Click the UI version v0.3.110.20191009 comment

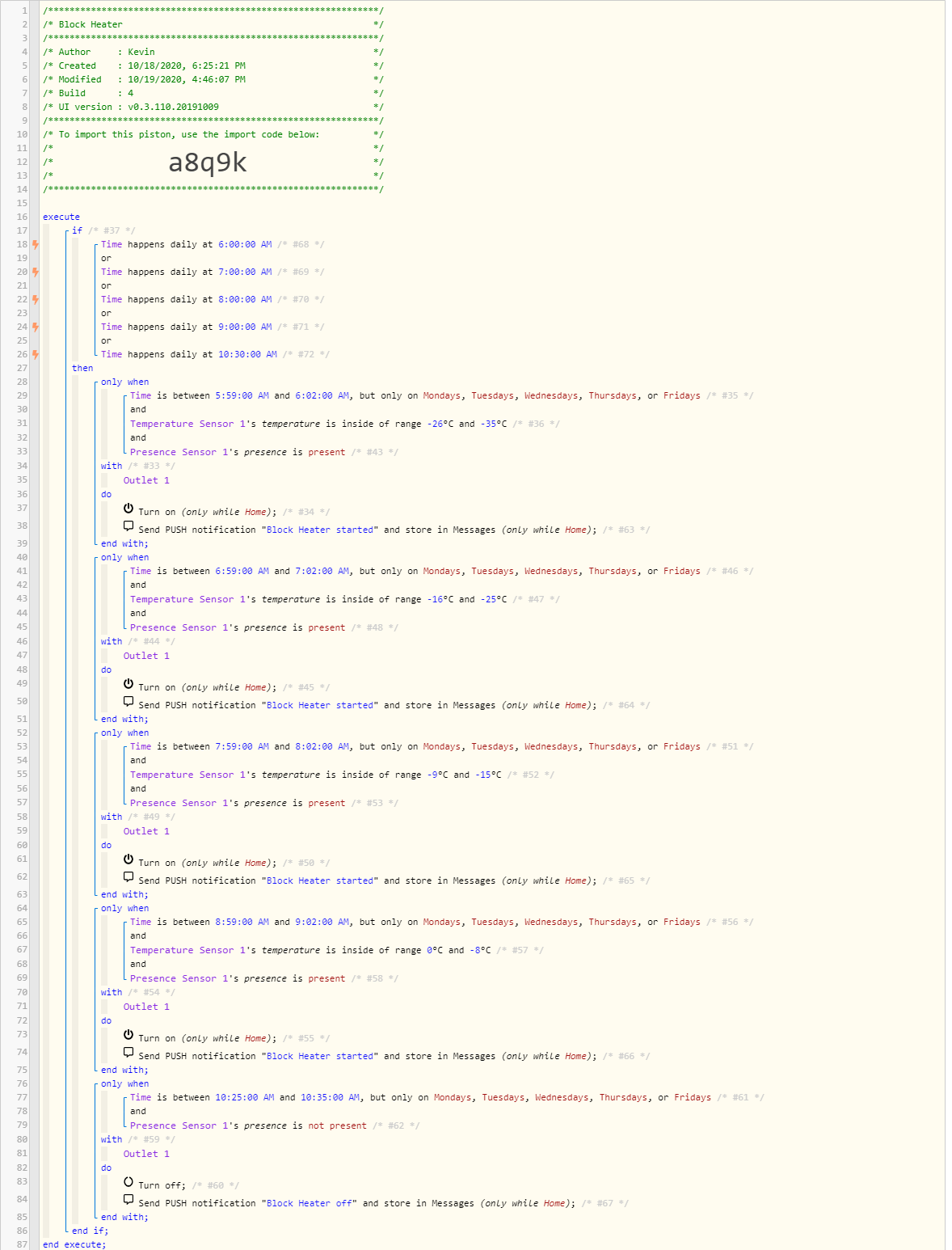[213, 107]
